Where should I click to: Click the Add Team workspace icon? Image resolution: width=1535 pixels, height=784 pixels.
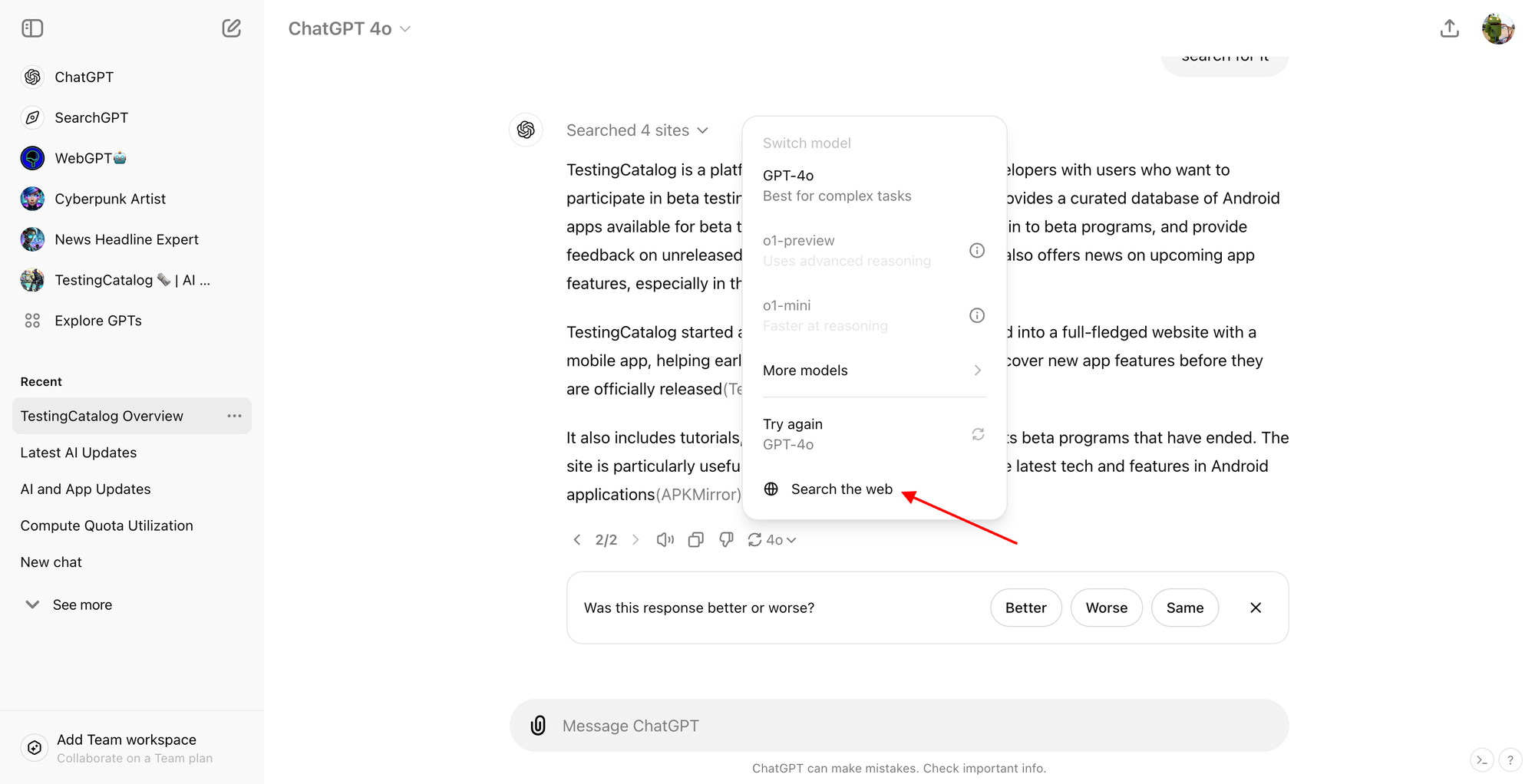point(35,748)
